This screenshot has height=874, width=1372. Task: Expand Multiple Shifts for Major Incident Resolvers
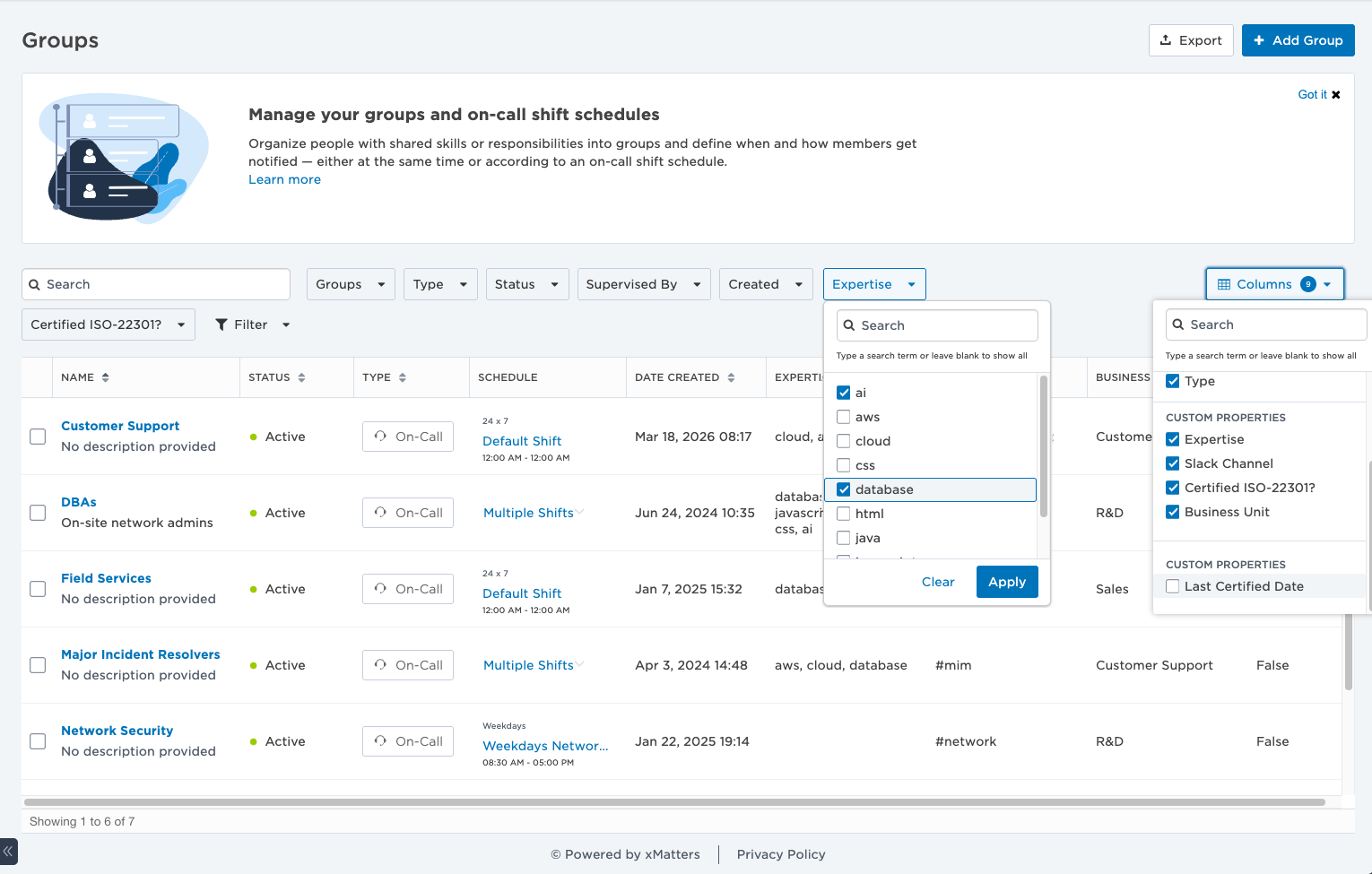click(534, 665)
